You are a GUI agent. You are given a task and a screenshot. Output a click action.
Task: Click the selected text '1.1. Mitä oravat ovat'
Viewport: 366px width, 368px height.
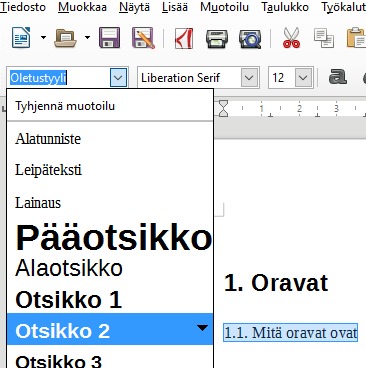pyautogui.click(x=291, y=332)
